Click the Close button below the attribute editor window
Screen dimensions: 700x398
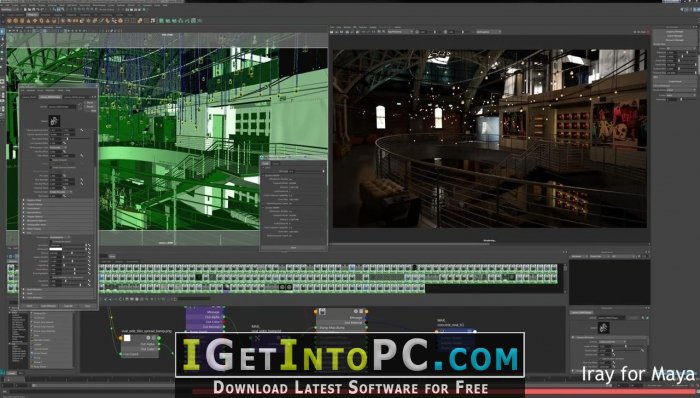click(x=88, y=306)
